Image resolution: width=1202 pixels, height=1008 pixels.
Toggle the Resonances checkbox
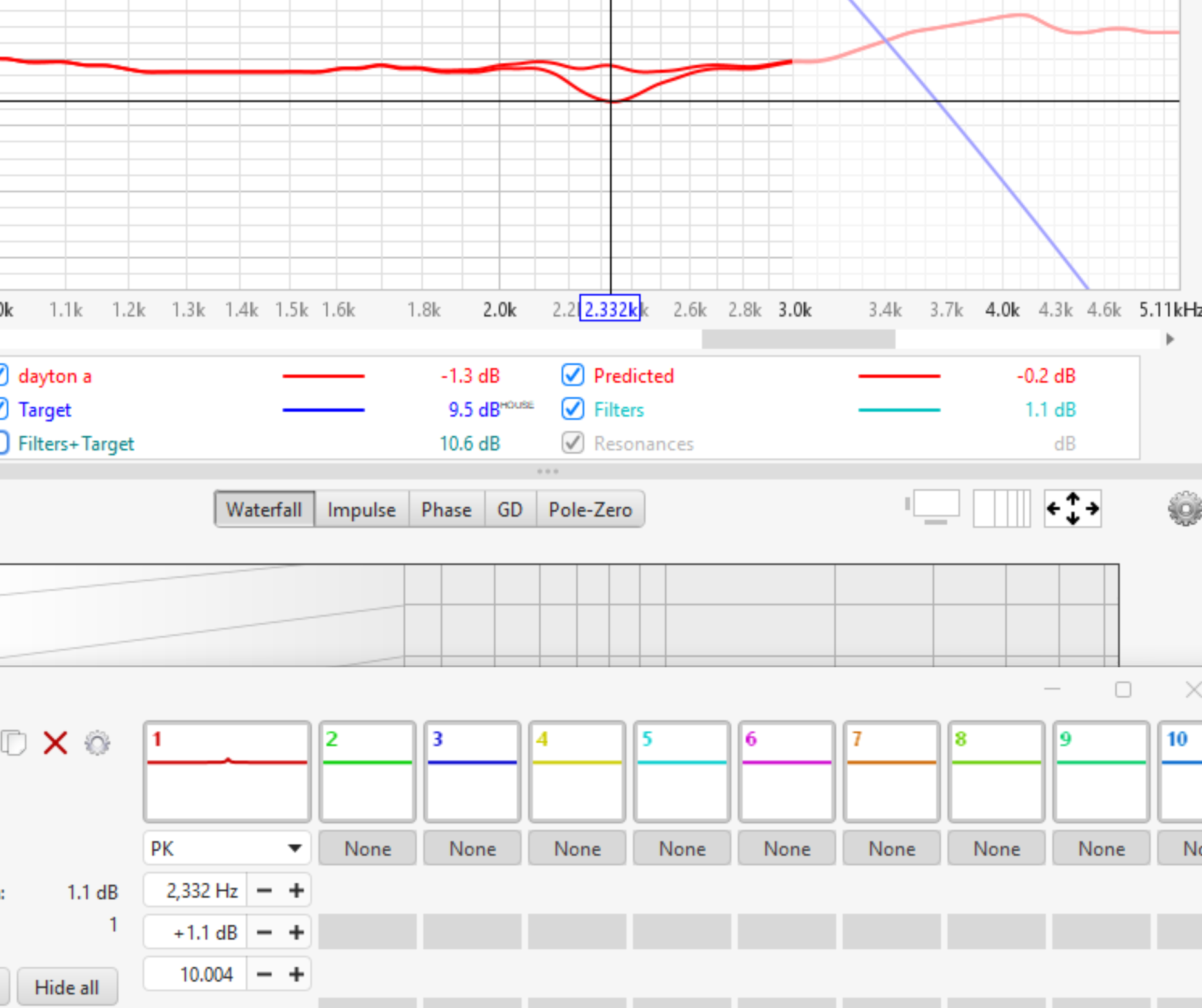coord(573,443)
